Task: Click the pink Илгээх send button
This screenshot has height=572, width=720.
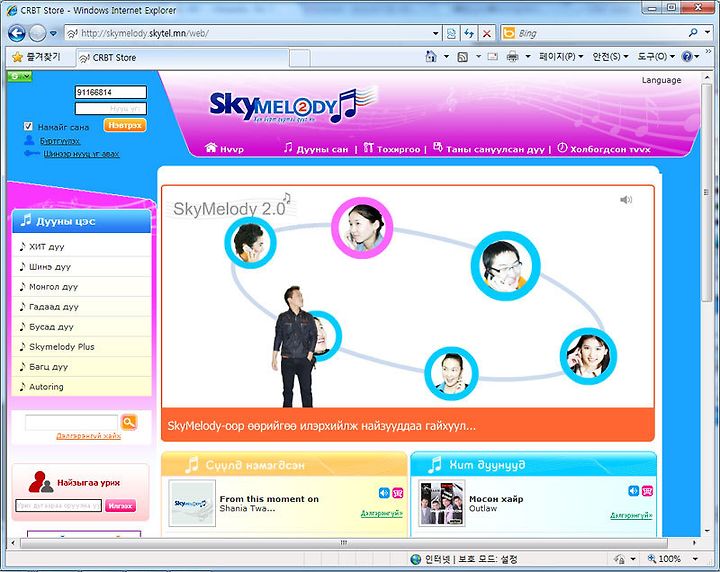Action: click(120, 505)
